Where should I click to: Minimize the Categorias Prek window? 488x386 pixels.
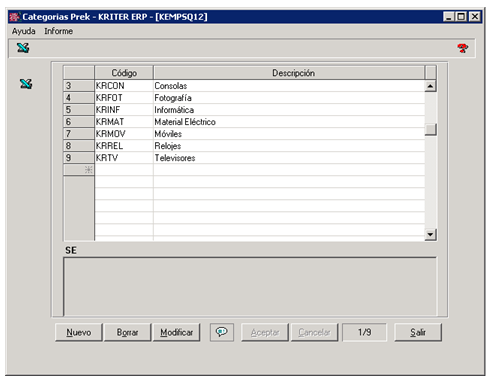pos(449,17)
